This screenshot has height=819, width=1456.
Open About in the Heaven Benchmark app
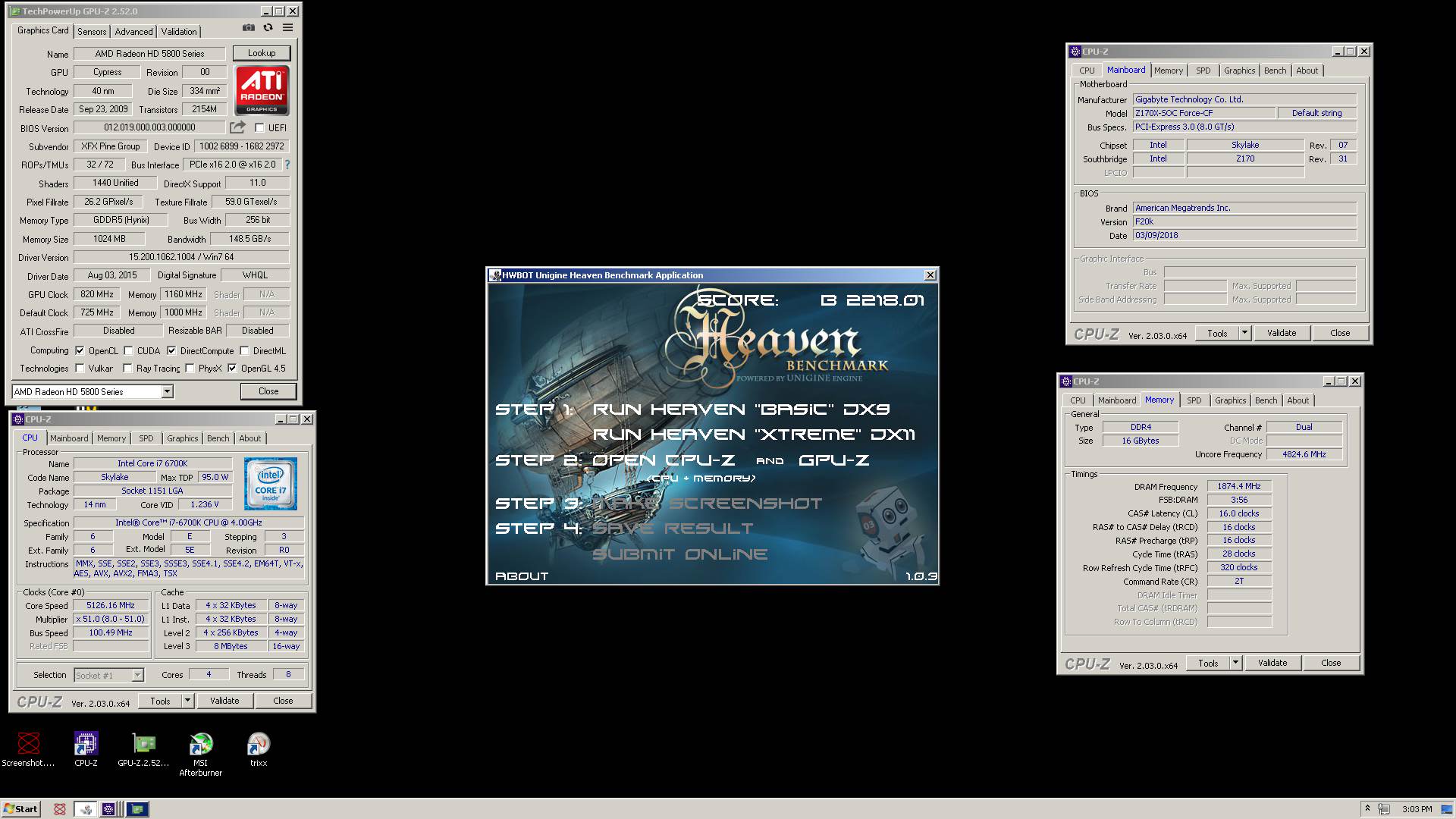point(522,576)
